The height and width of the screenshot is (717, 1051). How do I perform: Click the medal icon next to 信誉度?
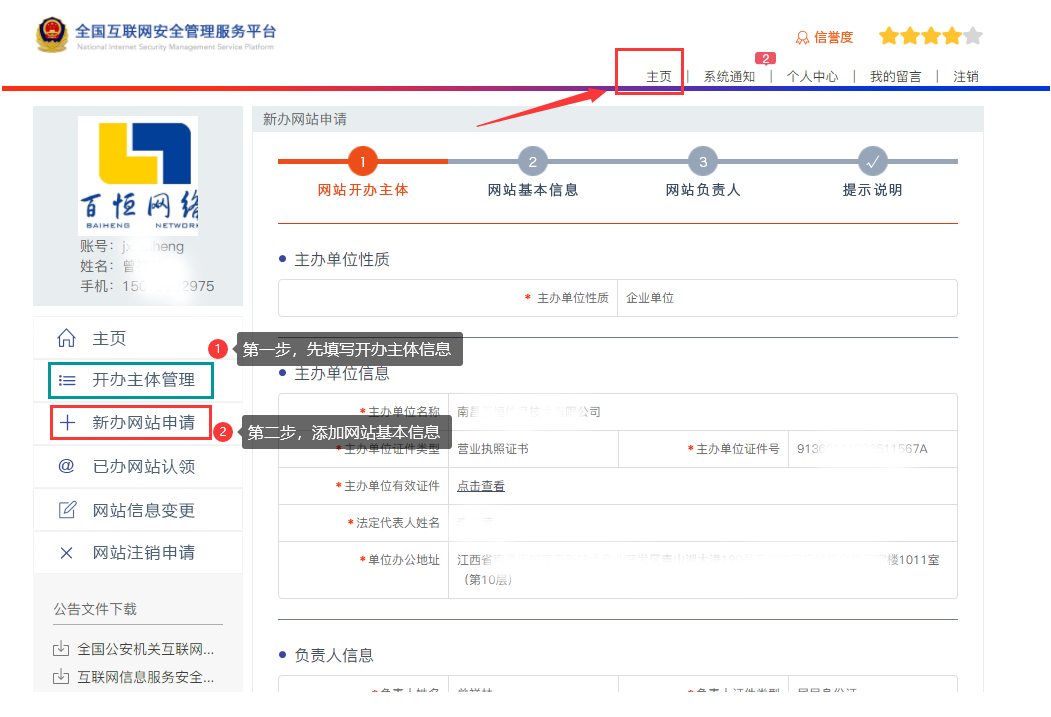[804, 37]
